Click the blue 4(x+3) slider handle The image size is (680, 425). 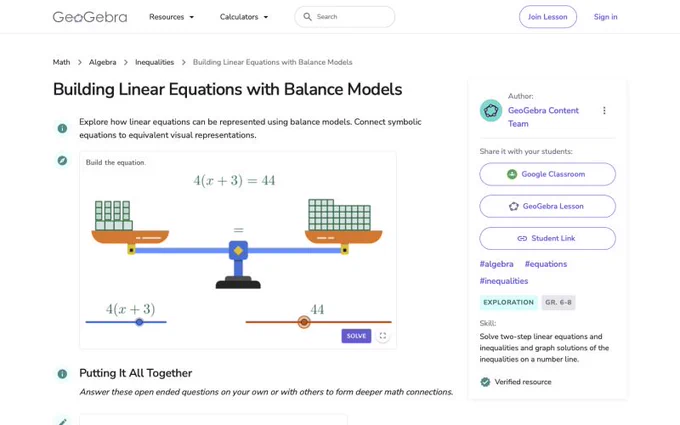(139, 322)
